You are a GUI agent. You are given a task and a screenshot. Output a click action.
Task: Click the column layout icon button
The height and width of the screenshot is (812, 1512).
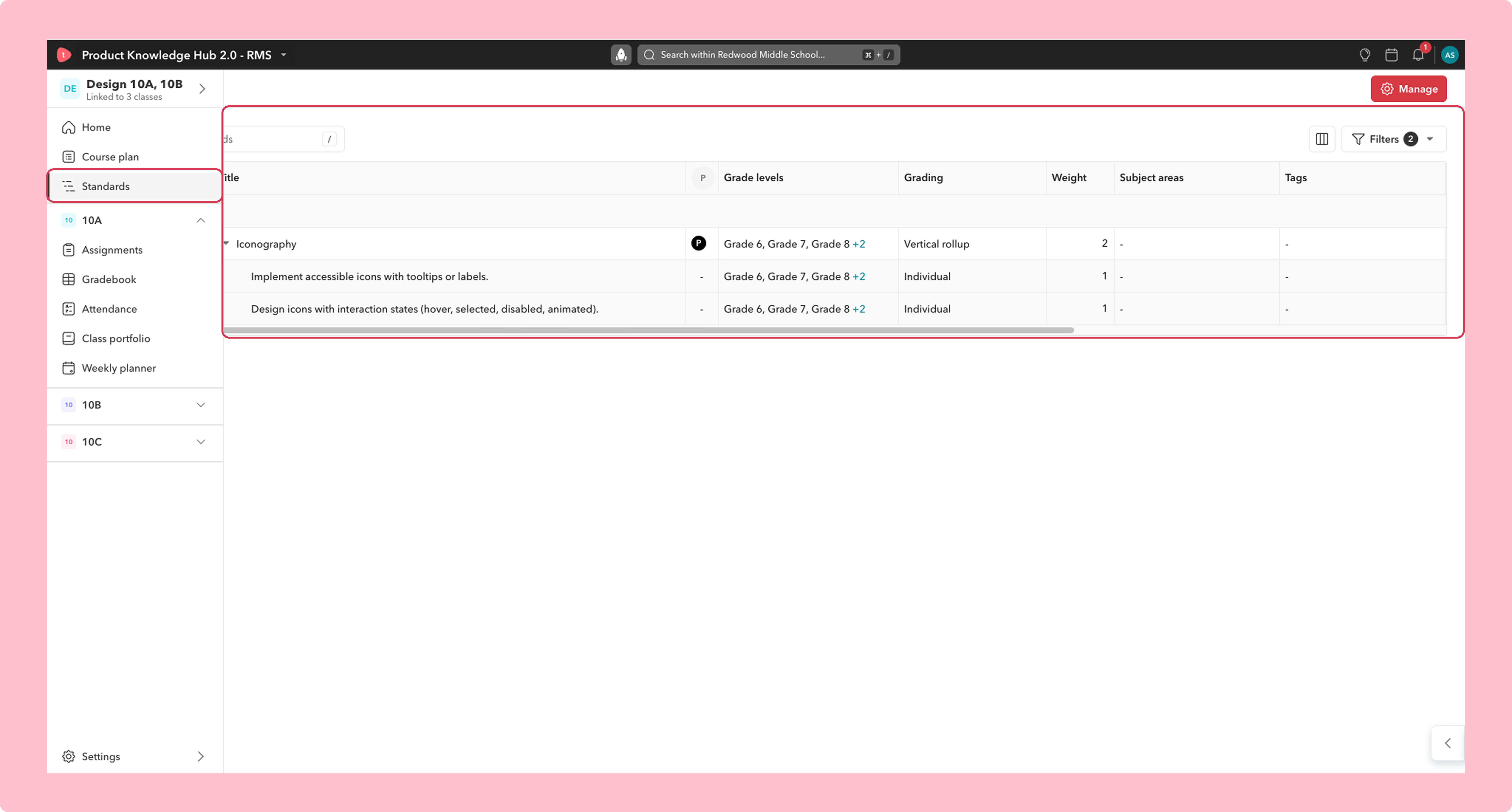[x=1322, y=139]
